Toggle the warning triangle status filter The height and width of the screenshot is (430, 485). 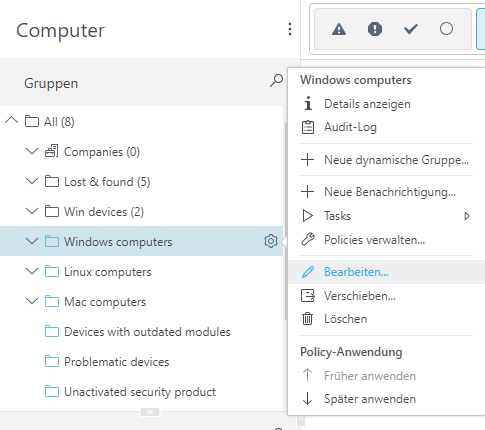[x=339, y=29]
